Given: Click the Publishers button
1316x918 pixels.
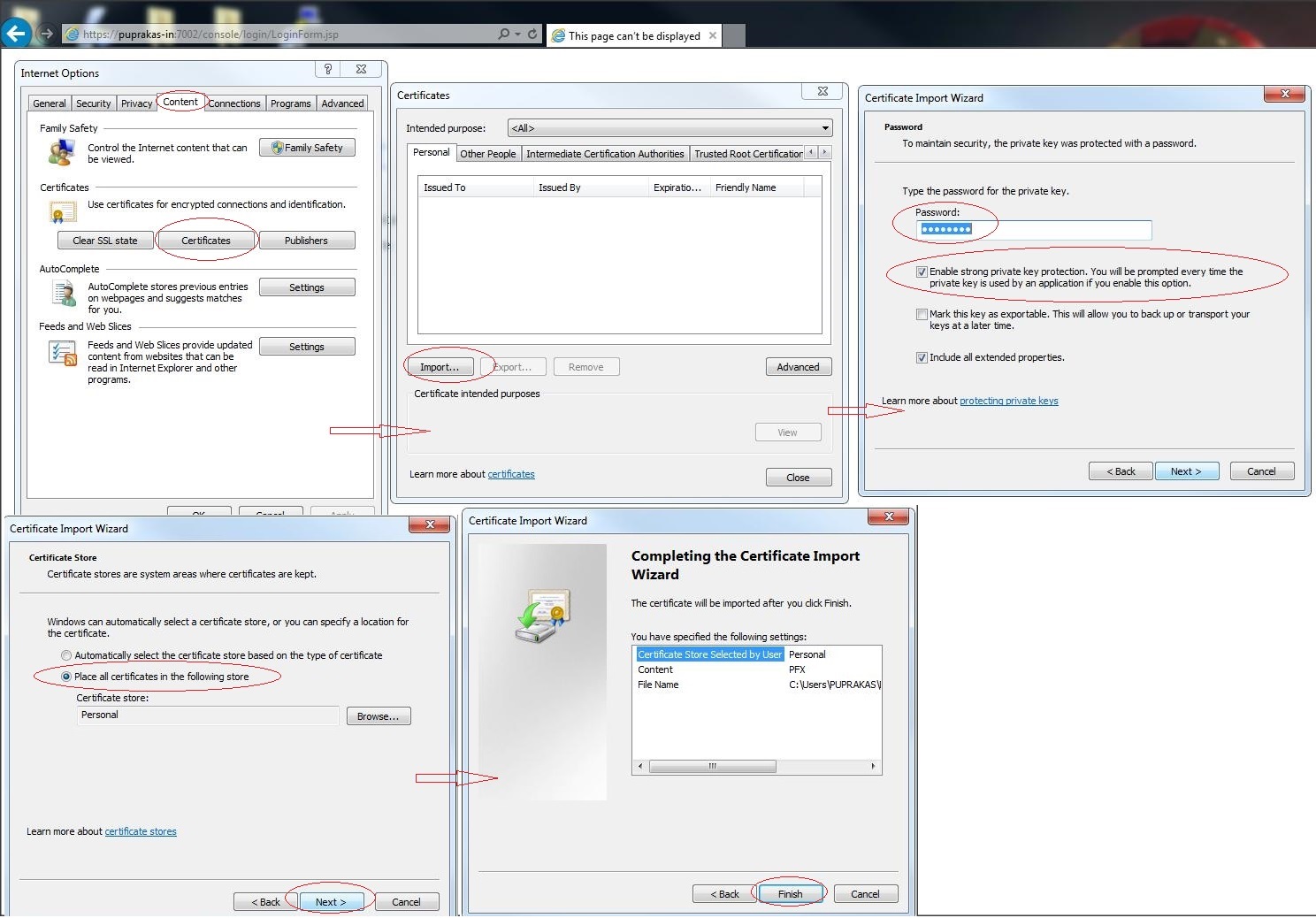Looking at the screenshot, I should tap(307, 241).
